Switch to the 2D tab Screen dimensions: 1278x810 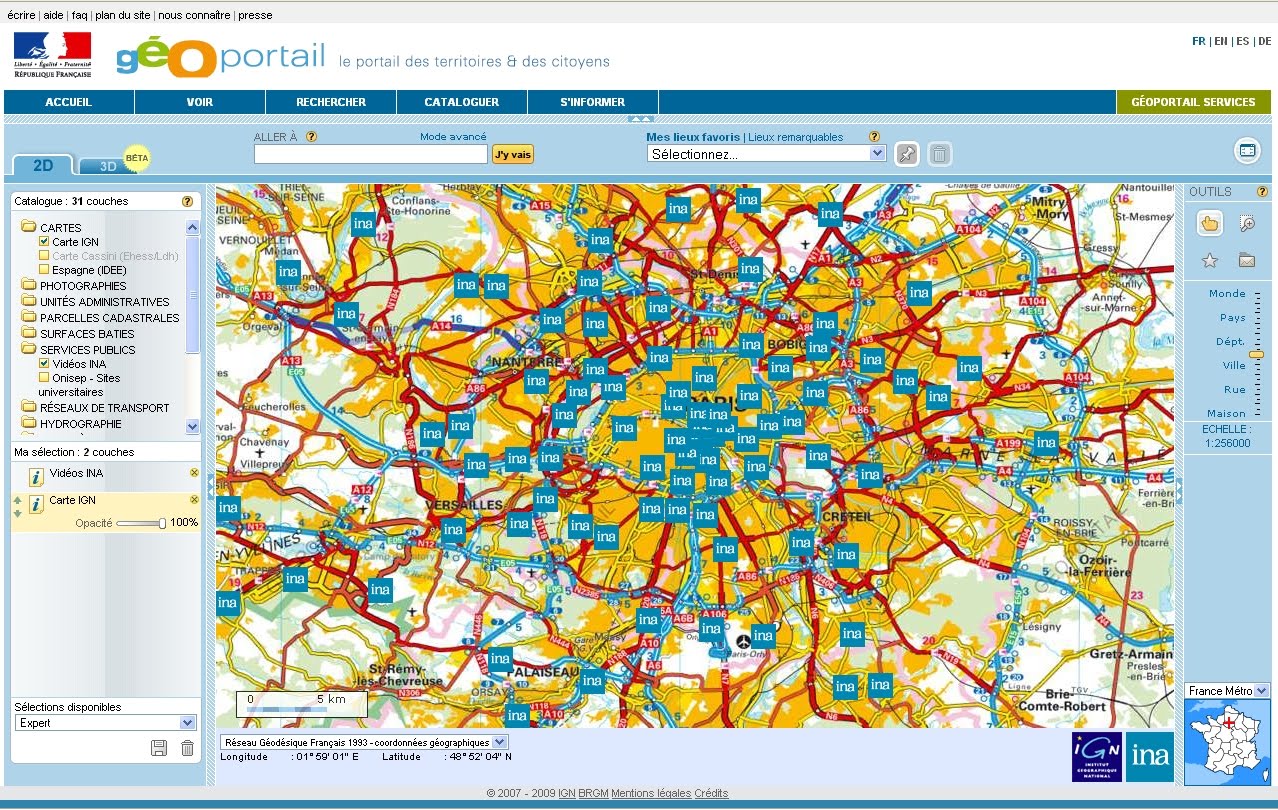43,166
